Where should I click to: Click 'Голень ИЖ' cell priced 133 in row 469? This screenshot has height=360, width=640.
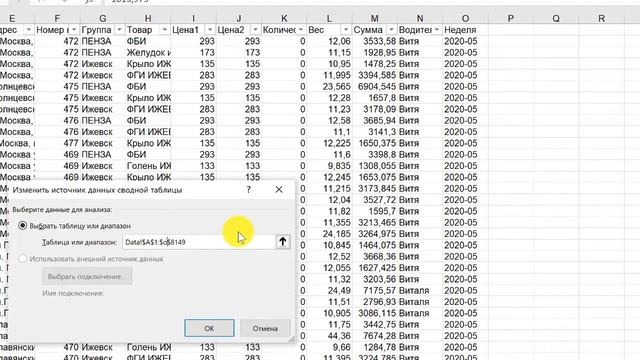tap(148, 166)
